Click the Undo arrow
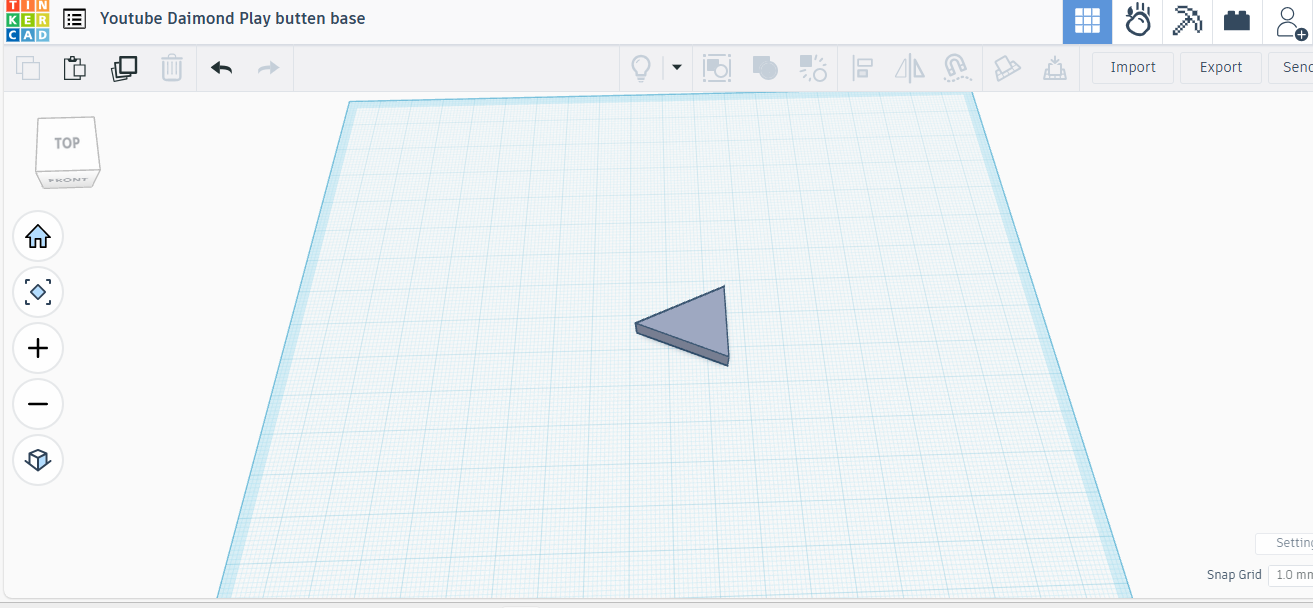The width and height of the screenshot is (1313, 608). point(221,68)
